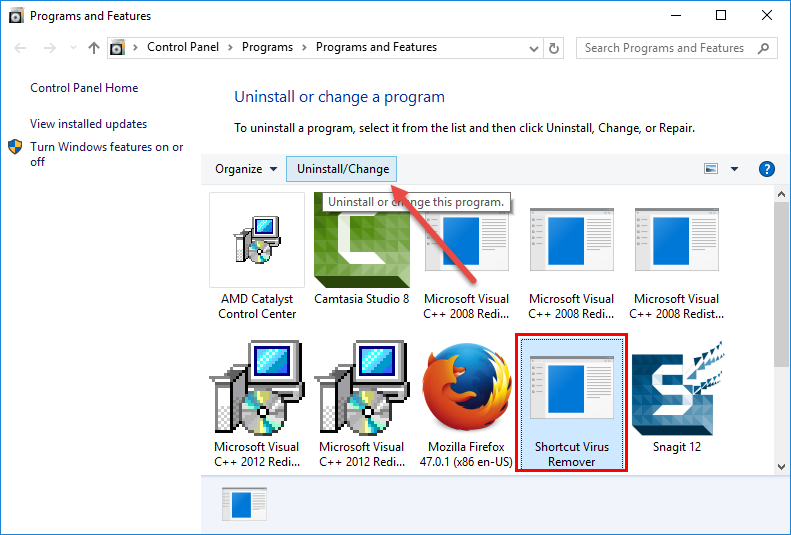Viewport: 791px width, 535px height.
Task: Open recent locations dropdown arrow
Action: [x=73, y=48]
